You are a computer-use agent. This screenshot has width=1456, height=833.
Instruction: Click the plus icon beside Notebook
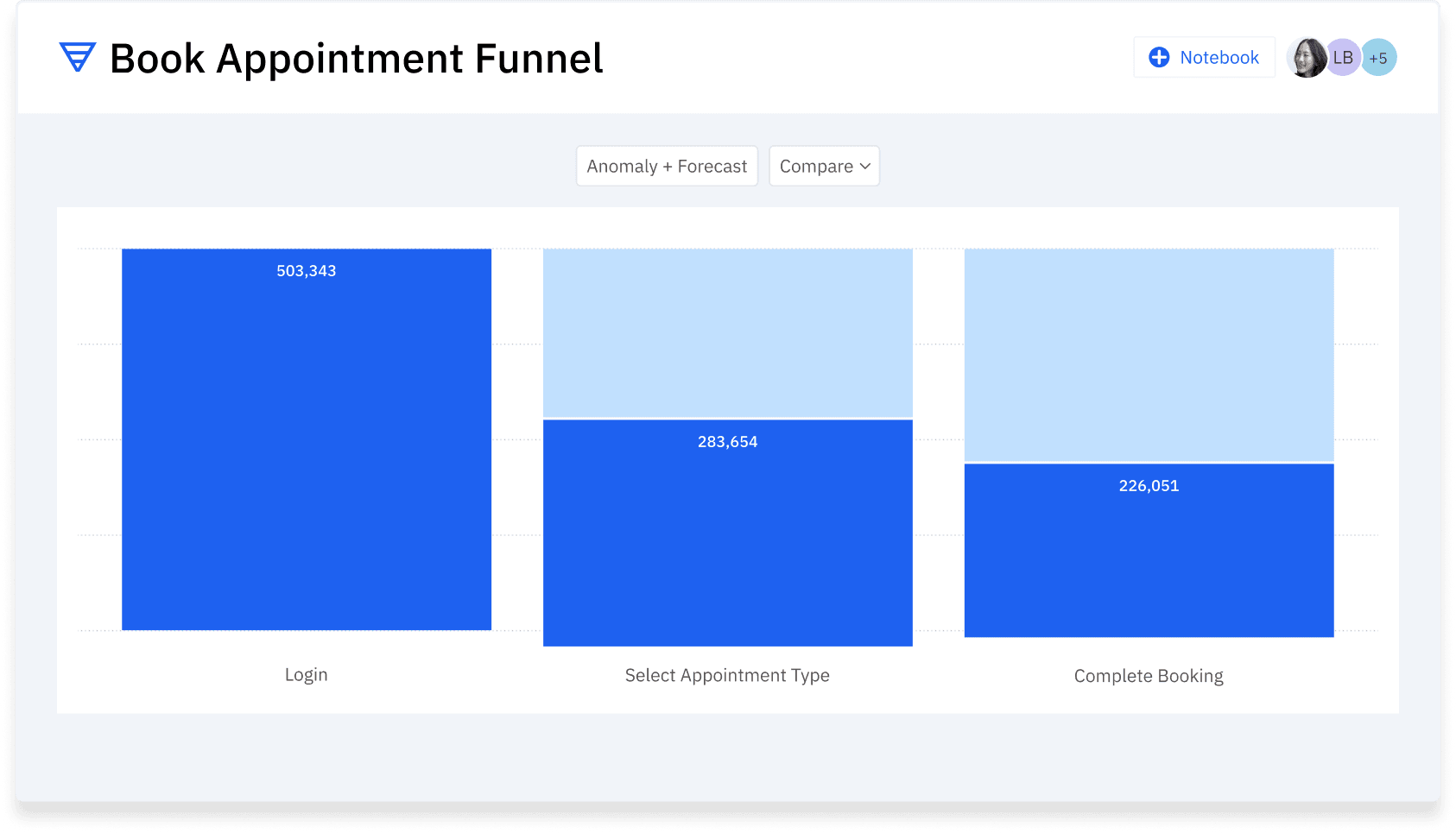point(1159,57)
